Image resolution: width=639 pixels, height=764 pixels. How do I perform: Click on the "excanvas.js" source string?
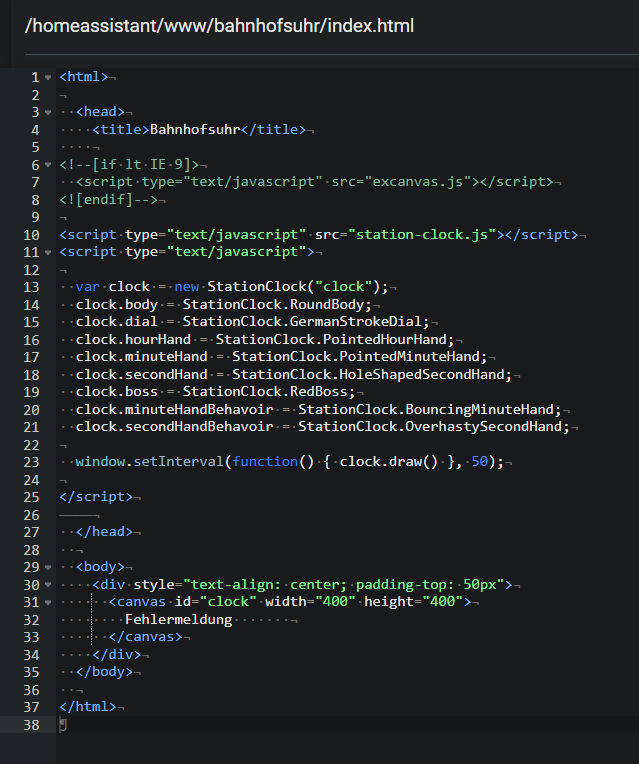421,182
